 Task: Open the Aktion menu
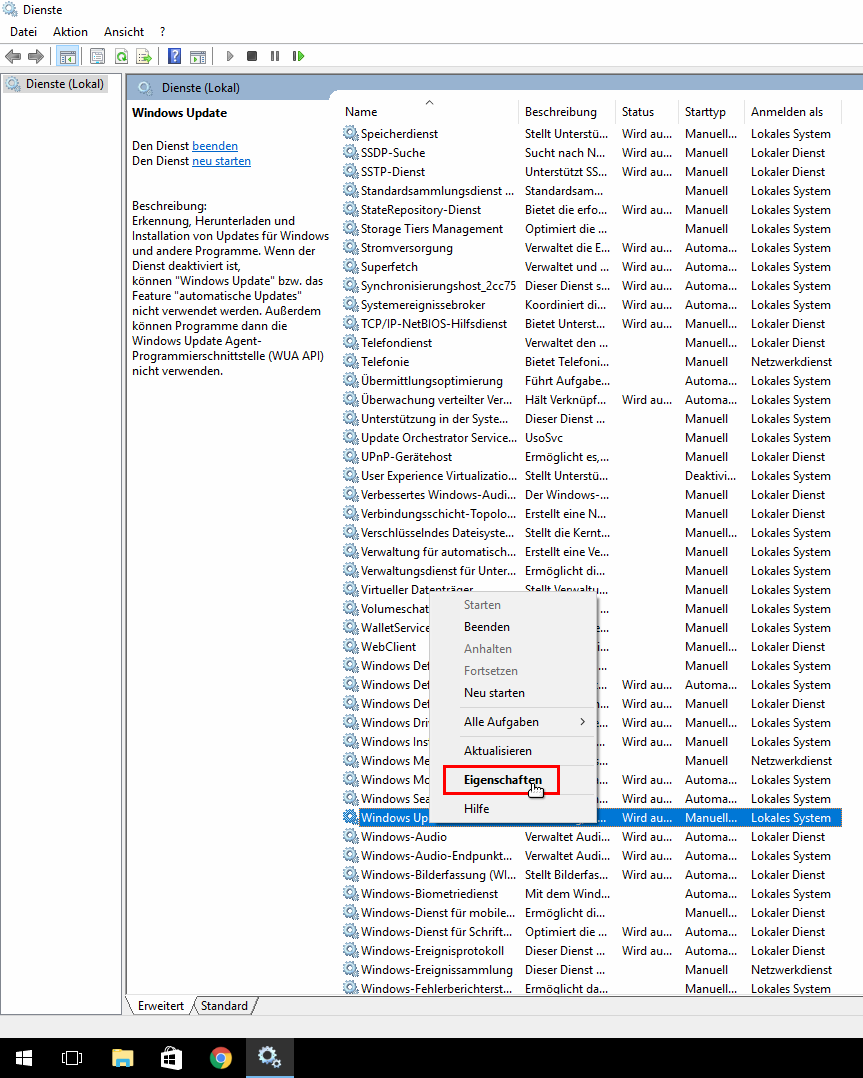70,32
